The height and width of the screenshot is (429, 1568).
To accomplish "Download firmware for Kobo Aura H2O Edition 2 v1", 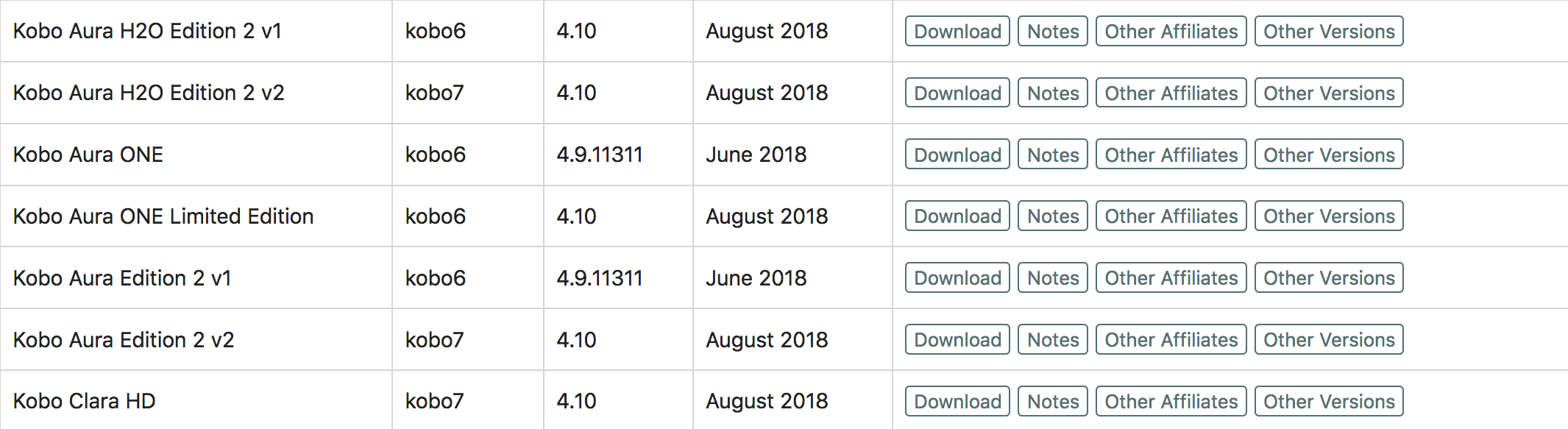I will click(x=957, y=32).
